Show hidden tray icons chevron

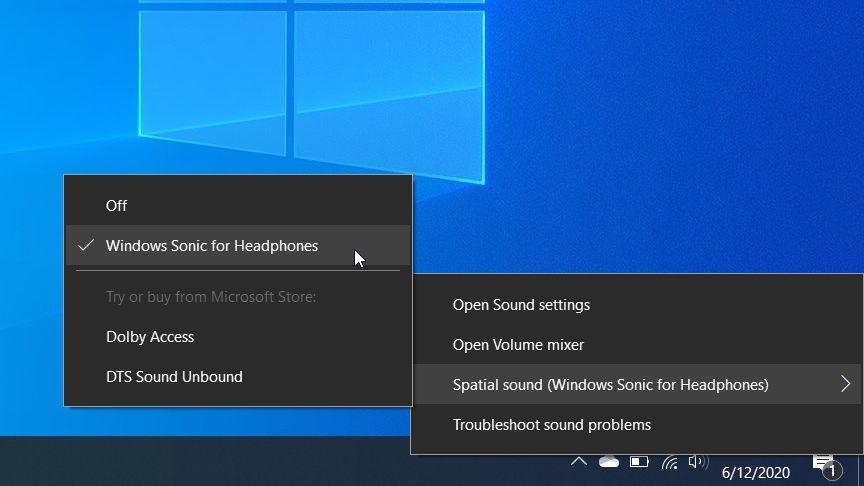click(x=579, y=462)
